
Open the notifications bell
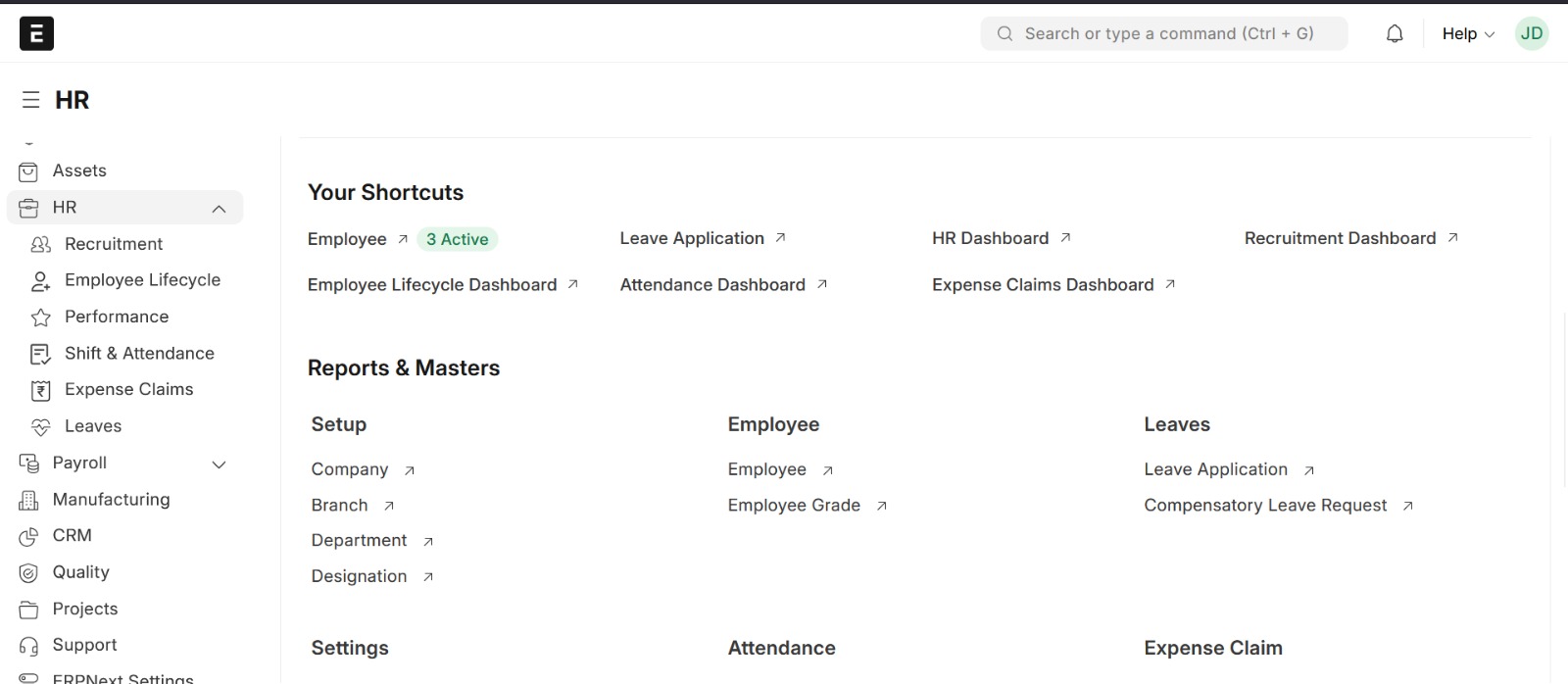coord(1395,33)
